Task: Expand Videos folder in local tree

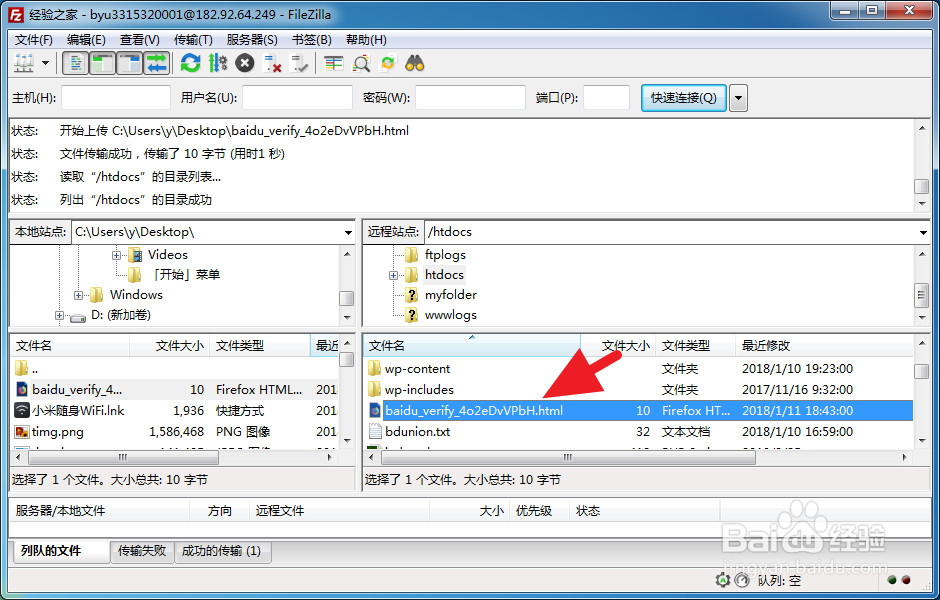Action: pyautogui.click(x=116, y=255)
